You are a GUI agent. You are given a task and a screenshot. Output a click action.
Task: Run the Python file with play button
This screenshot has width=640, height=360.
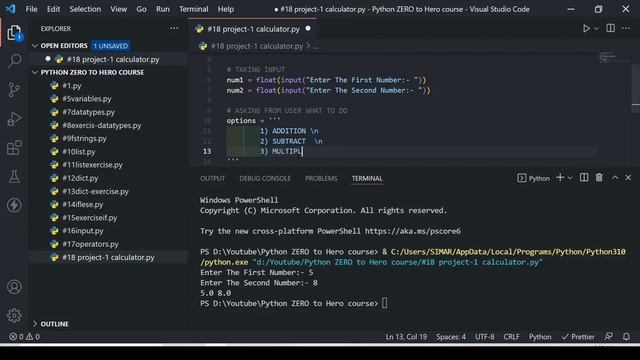[x=586, y=29]
